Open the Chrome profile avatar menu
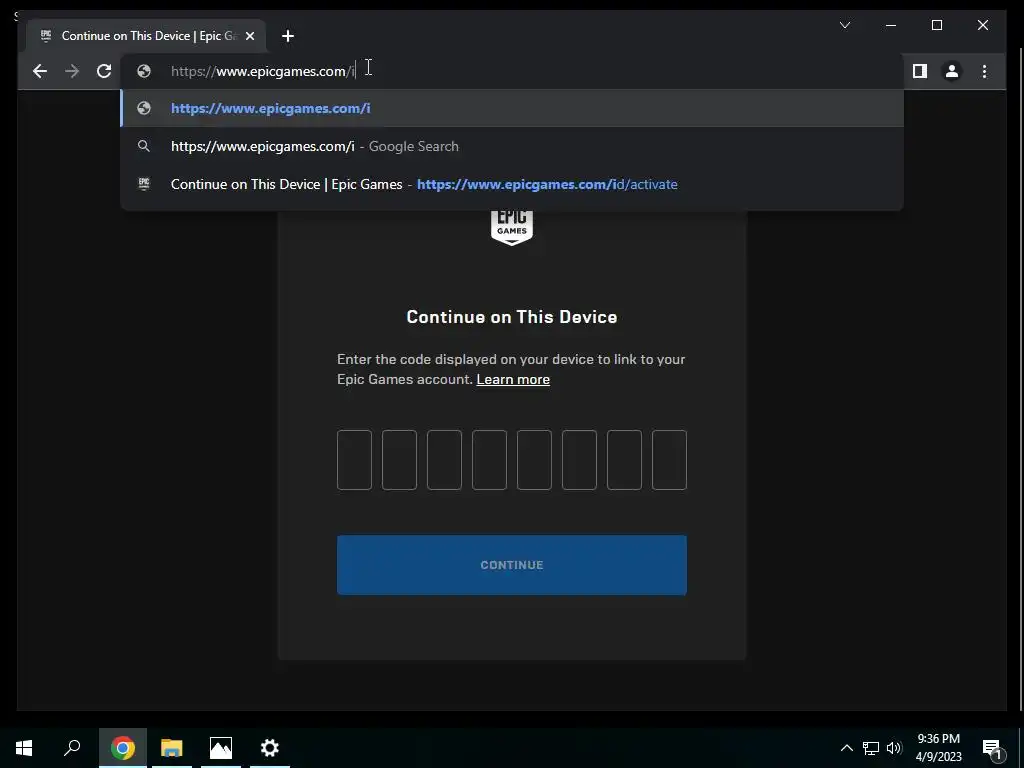The height and width of the screenshot is (768, 1024). point(952,71)
